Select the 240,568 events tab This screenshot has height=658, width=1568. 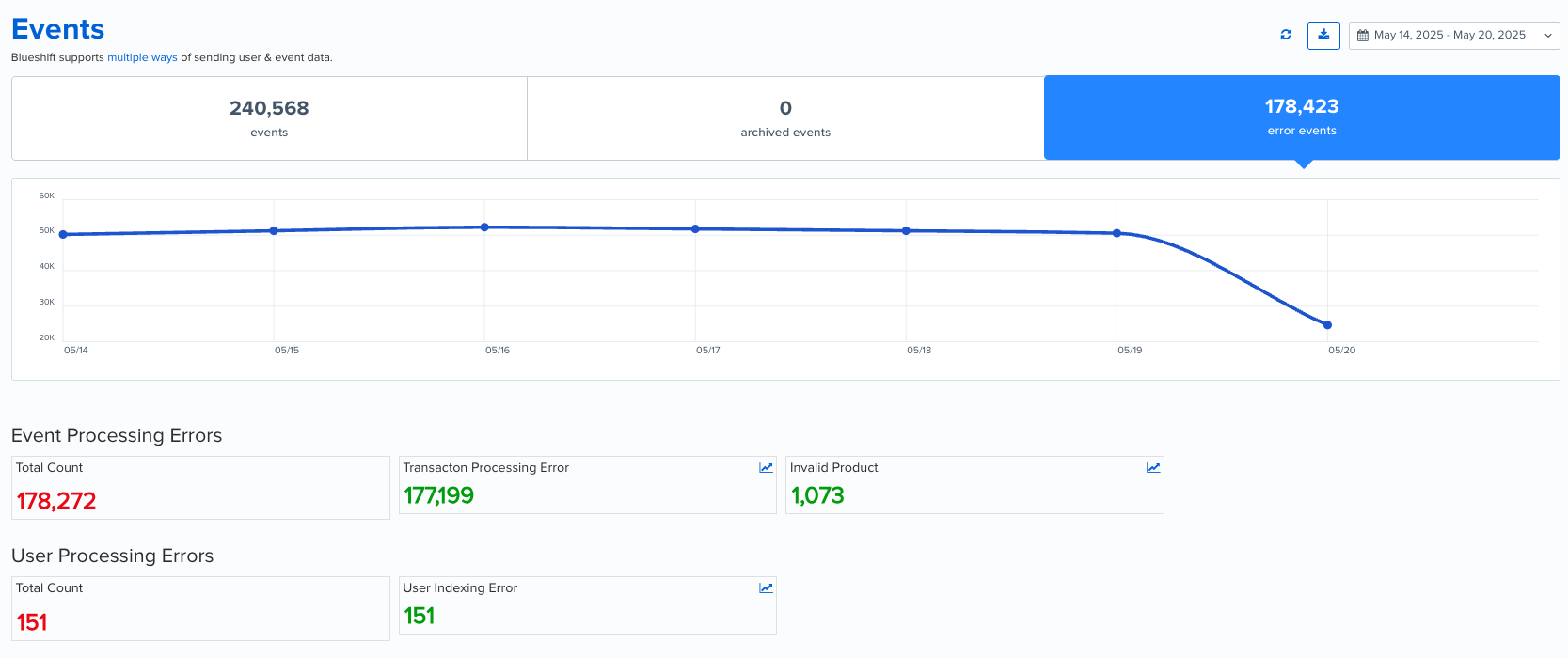click(x=269, y=118)
